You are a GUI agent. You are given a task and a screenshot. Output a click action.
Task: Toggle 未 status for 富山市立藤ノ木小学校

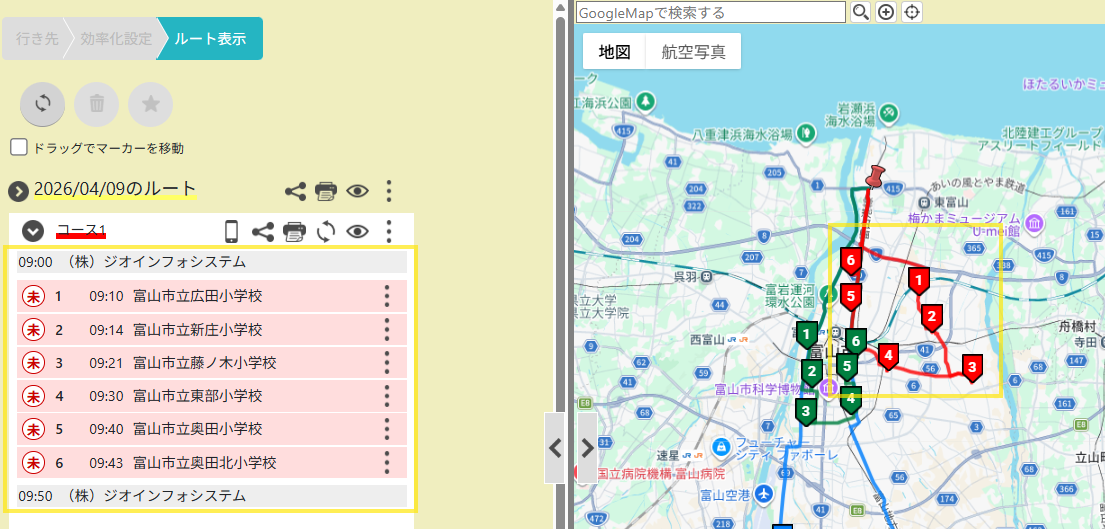[33, 363]
